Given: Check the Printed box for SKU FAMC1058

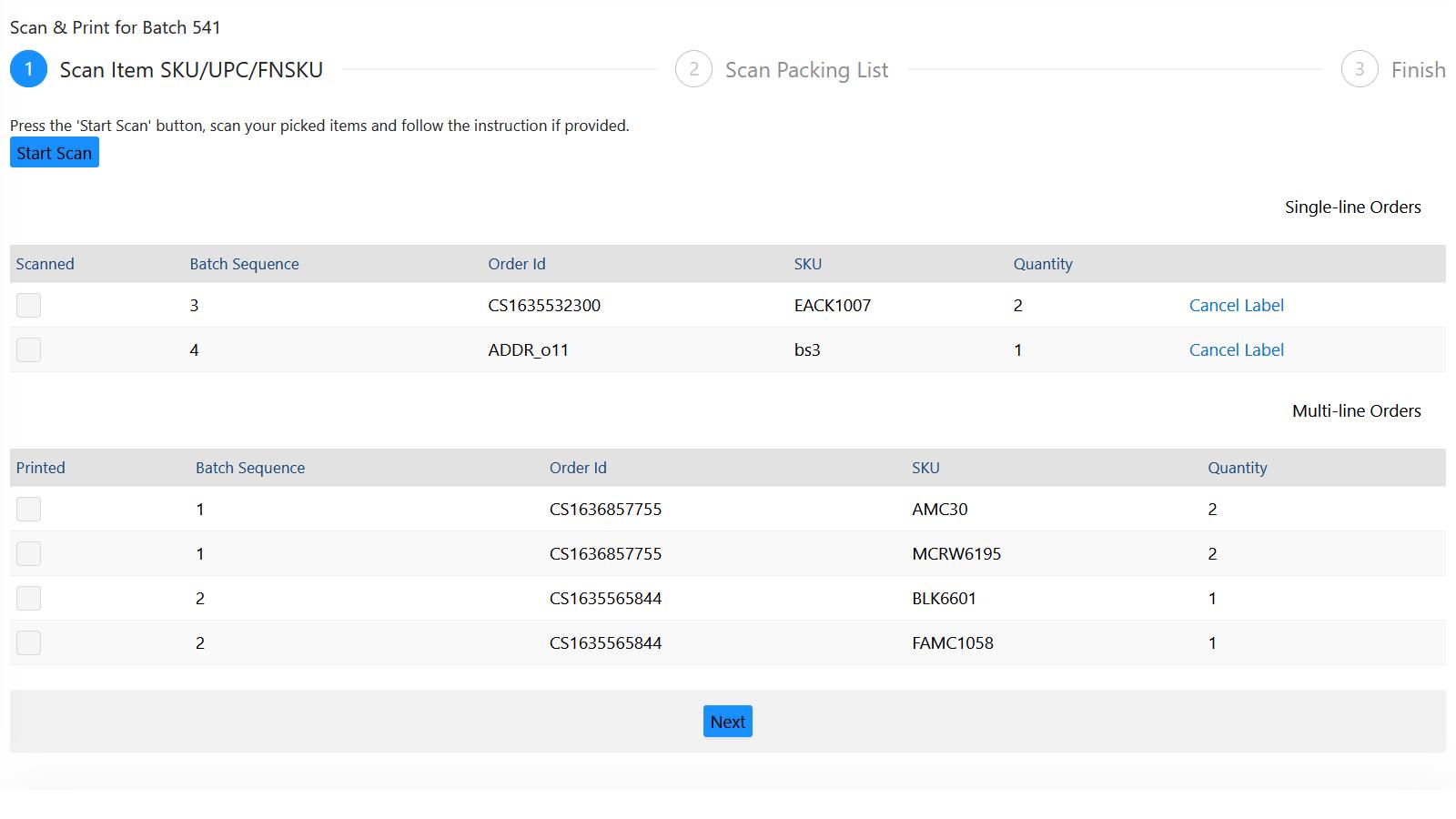Looking at the screenshot, I should (28, 642).
